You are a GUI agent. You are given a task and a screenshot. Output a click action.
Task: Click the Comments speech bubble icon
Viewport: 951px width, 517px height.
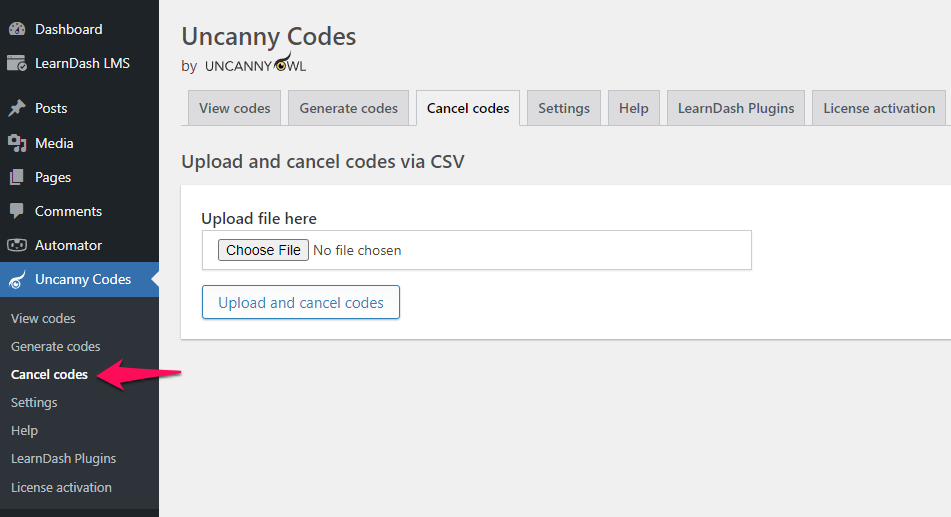coord(17,211)
